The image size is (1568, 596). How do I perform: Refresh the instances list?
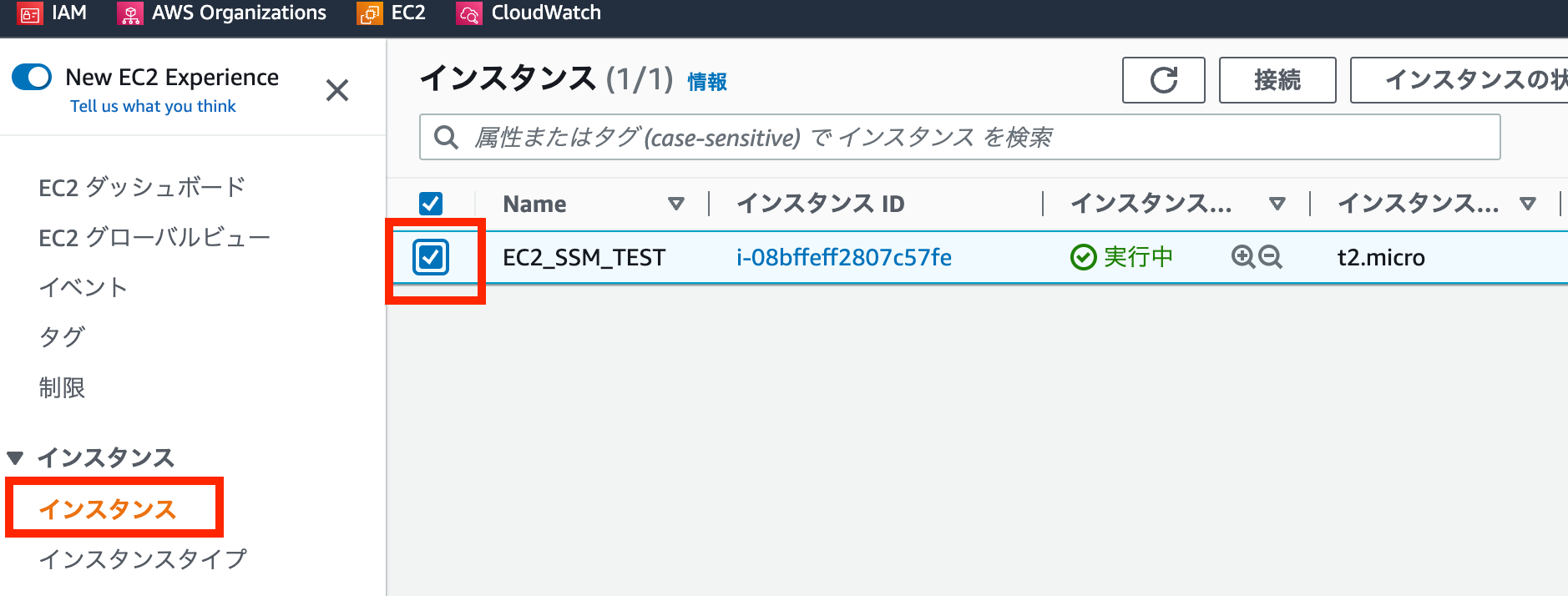click(1163, 80)
